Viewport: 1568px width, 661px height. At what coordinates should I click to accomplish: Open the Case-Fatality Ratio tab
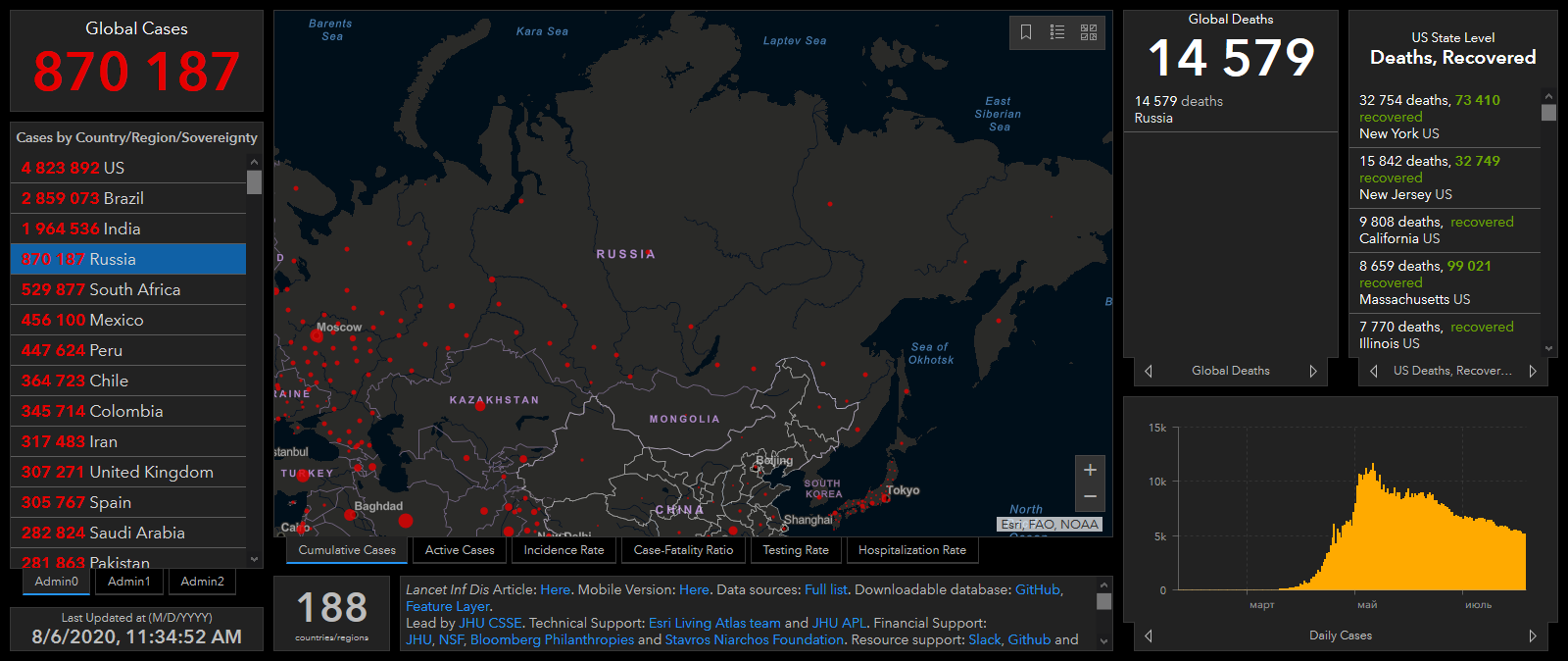point(683,550)
